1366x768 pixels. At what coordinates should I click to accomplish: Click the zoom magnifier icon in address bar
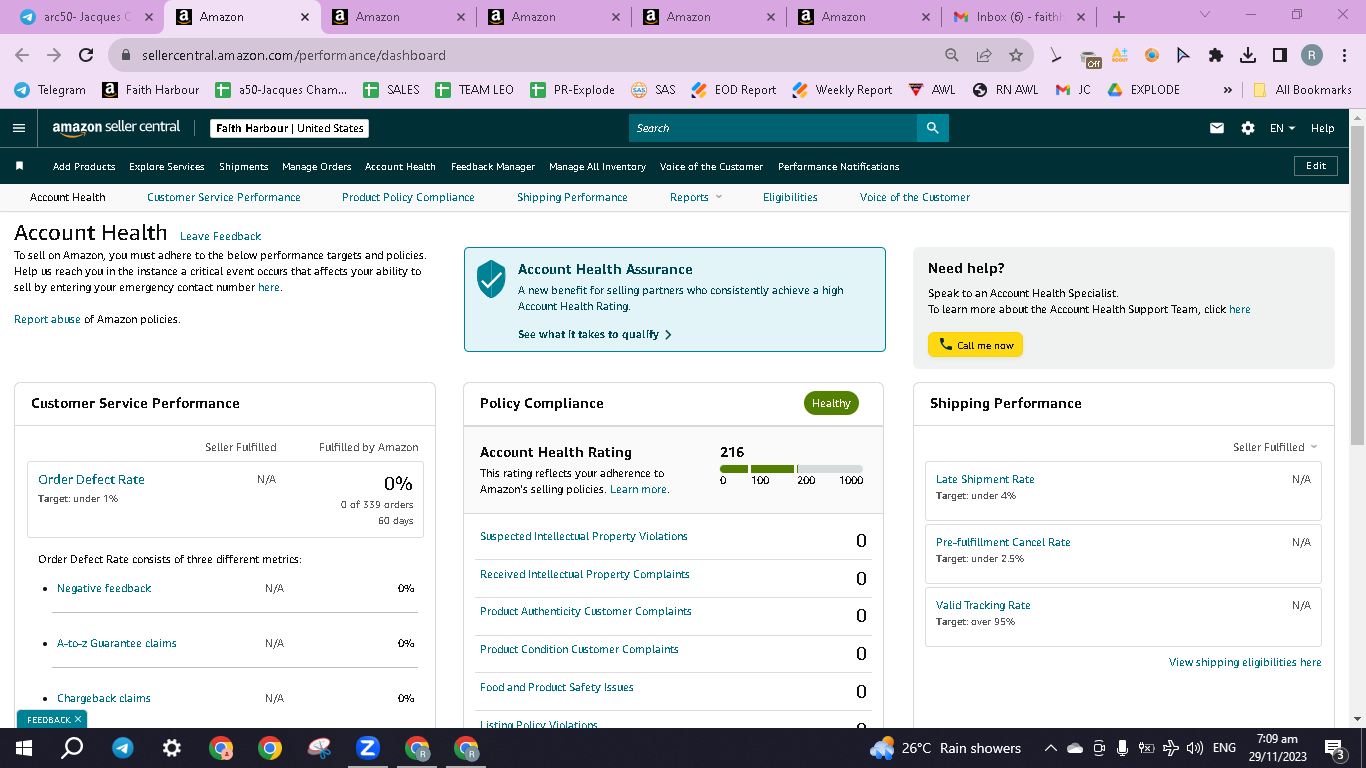coord(952,55)
